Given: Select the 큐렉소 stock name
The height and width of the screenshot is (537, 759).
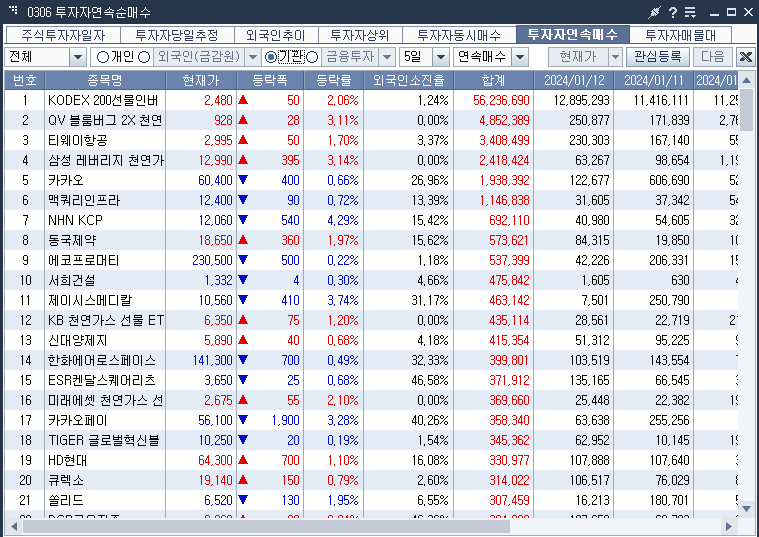Looking at the screenshot, I should tap(66, 480).
